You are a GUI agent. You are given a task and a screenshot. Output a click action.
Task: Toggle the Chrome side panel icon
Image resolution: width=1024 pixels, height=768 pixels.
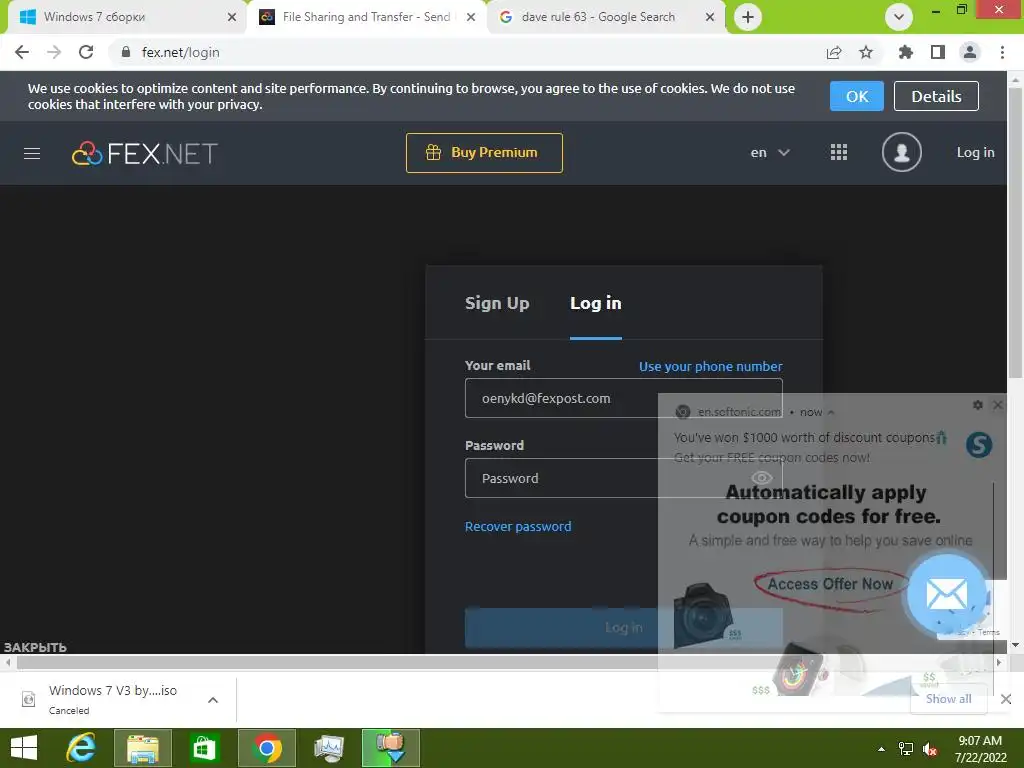[x=938, y=52]
